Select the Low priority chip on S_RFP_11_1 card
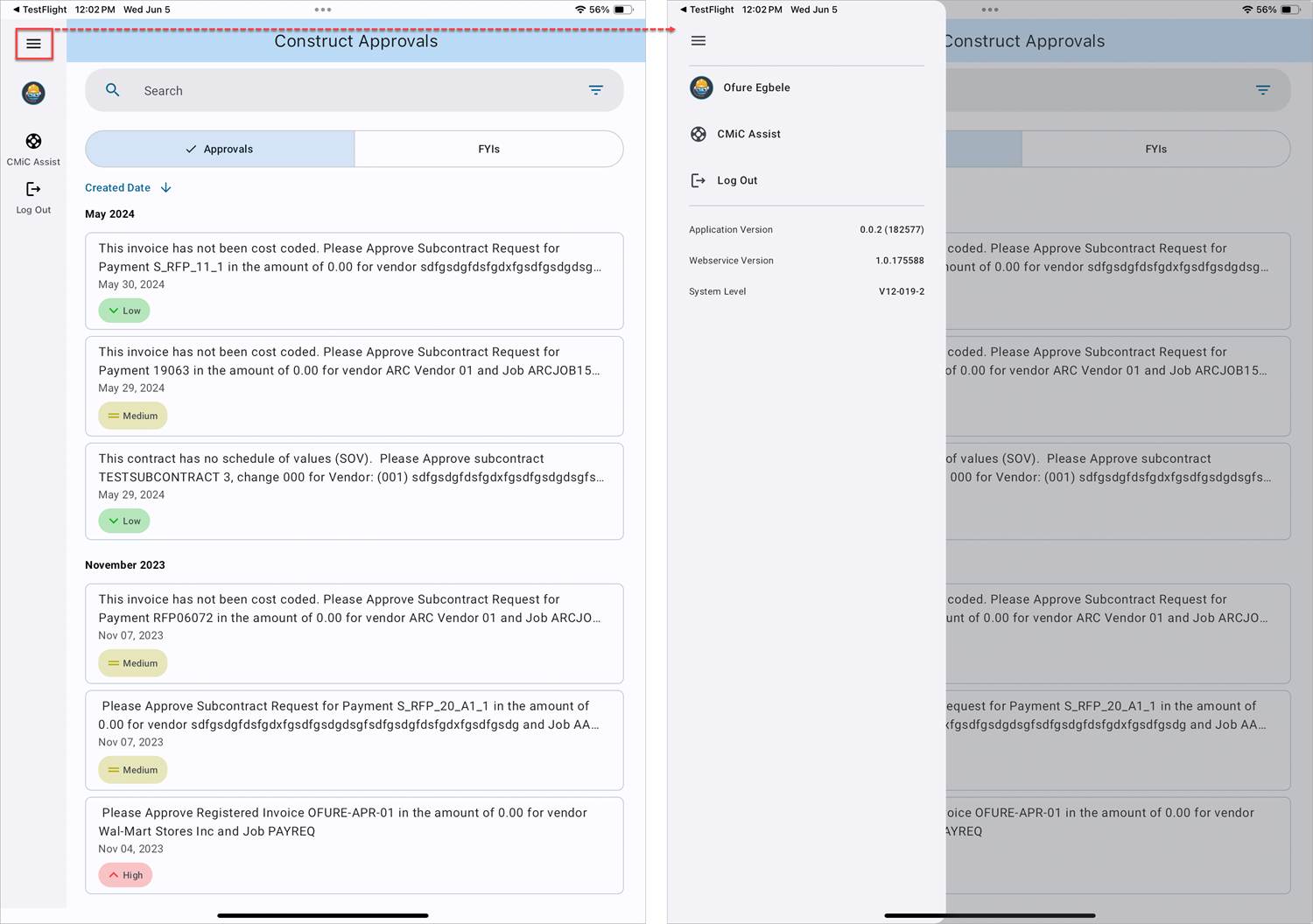 124,311
